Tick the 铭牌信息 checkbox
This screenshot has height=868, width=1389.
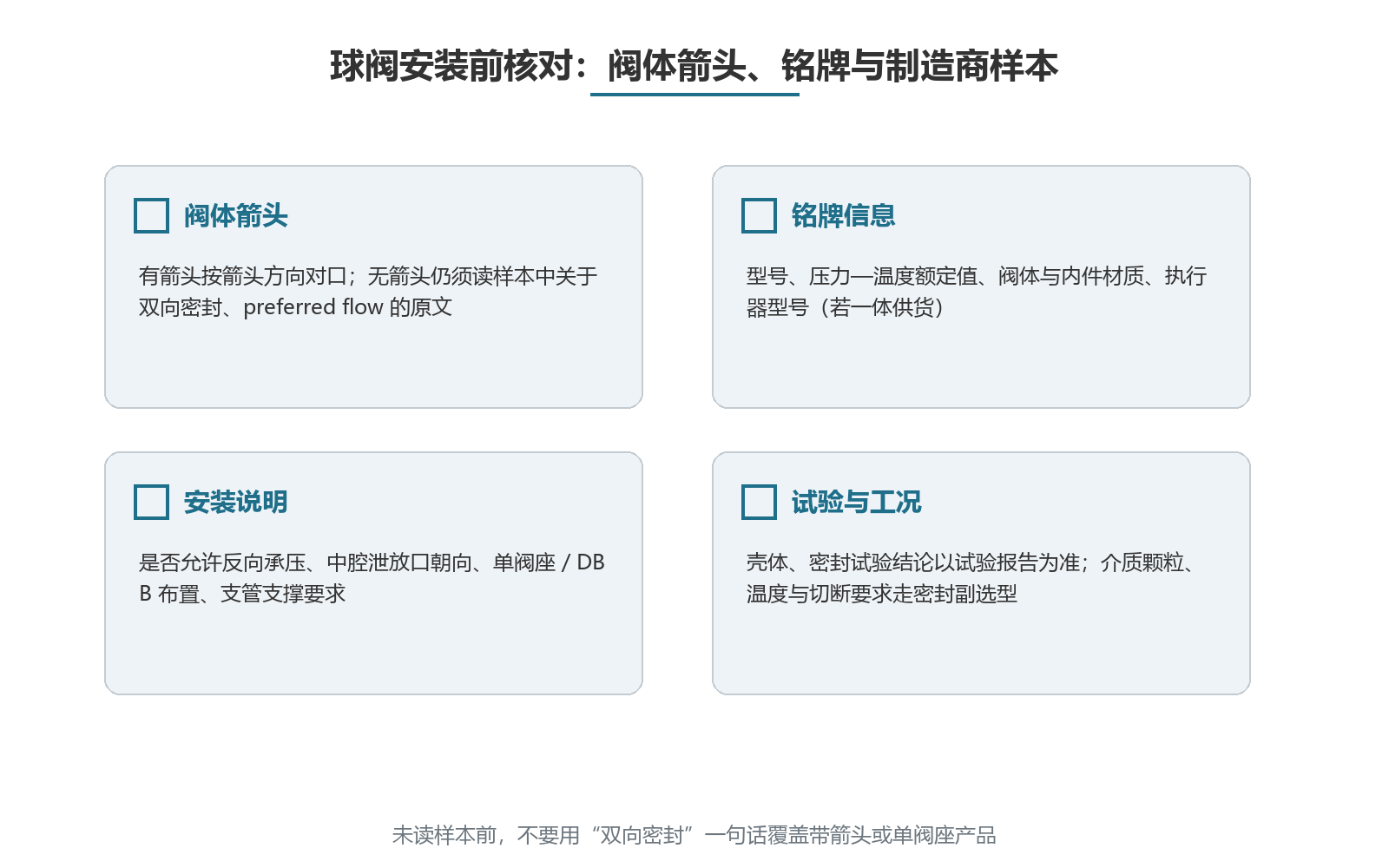(759, 215)
